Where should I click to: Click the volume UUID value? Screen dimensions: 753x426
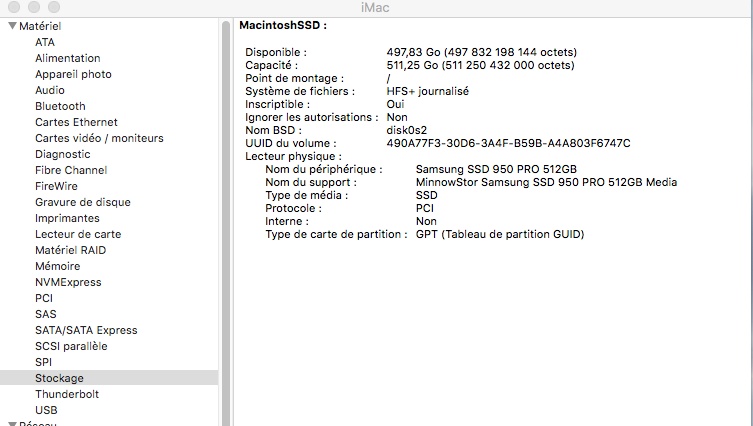click(508, 143)
